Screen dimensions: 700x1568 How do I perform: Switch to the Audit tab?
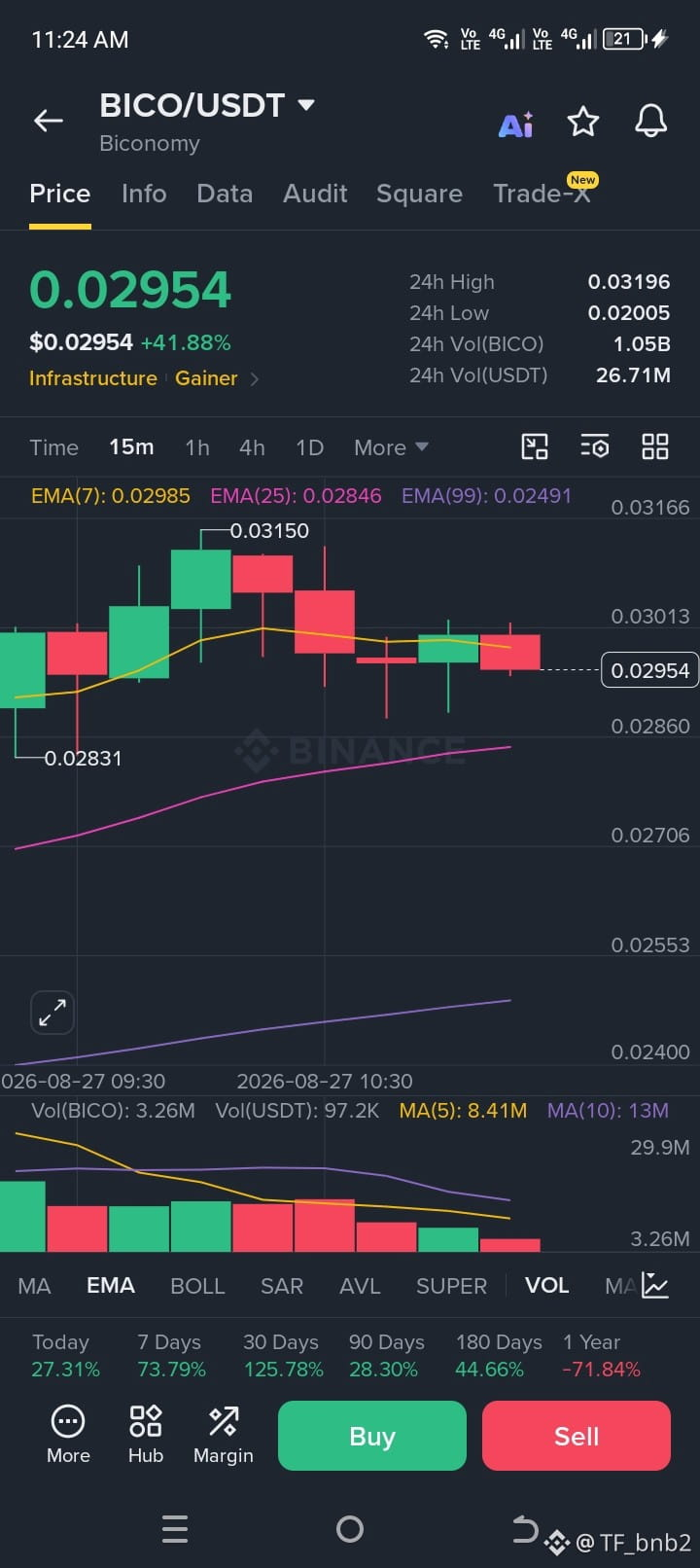(315, 194)
